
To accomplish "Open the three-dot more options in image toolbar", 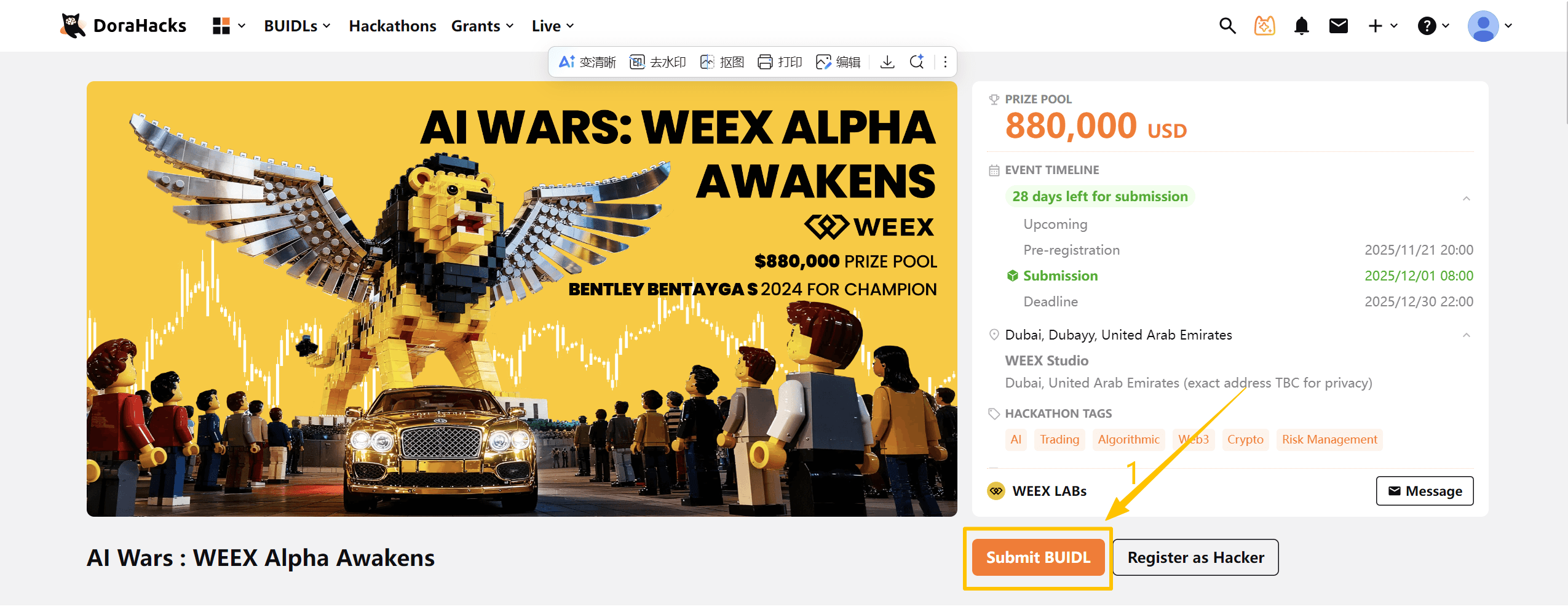I will point(945,62).
